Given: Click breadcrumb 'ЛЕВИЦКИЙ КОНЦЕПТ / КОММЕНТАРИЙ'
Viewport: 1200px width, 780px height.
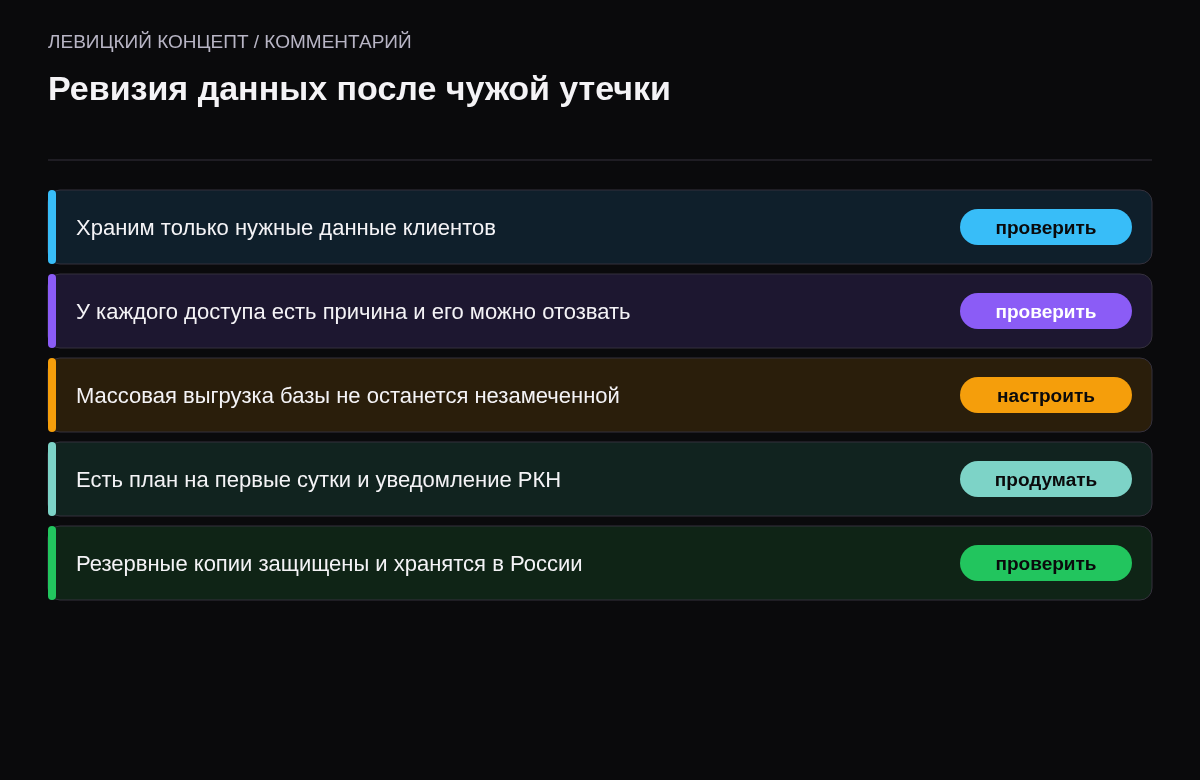Looking at the screenshot, I should pyautogui.click(x=230, y=42).
